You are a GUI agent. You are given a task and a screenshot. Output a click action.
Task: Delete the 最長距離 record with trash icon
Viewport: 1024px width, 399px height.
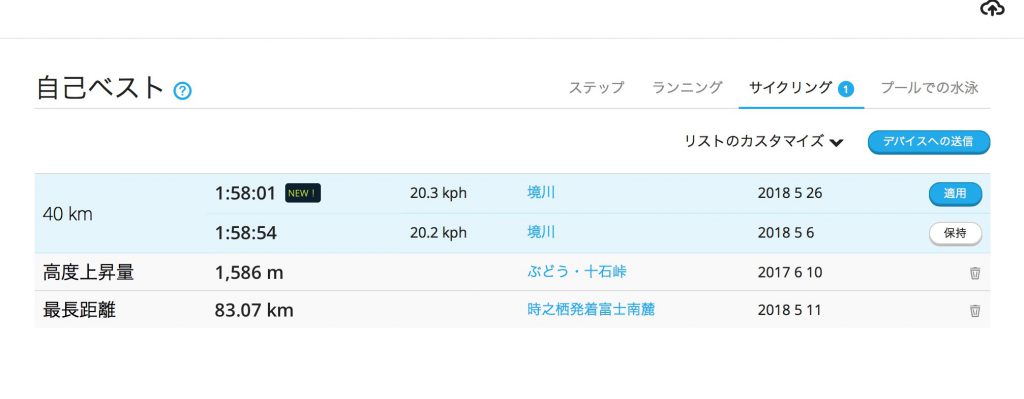pyautogui.click(x=974, y=311)
